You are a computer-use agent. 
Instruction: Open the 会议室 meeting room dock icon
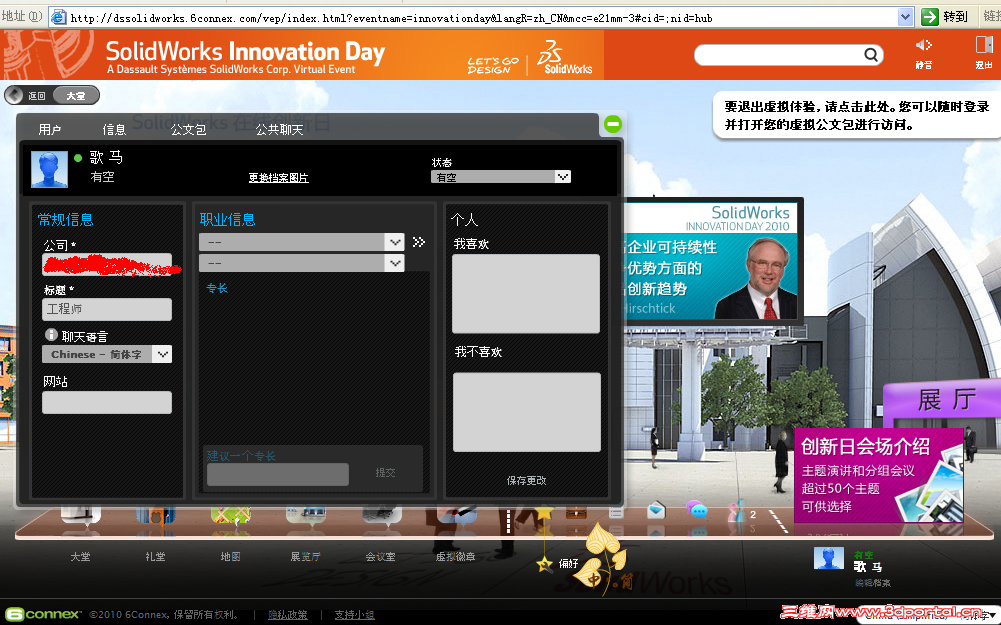click(x=381, y=515)
